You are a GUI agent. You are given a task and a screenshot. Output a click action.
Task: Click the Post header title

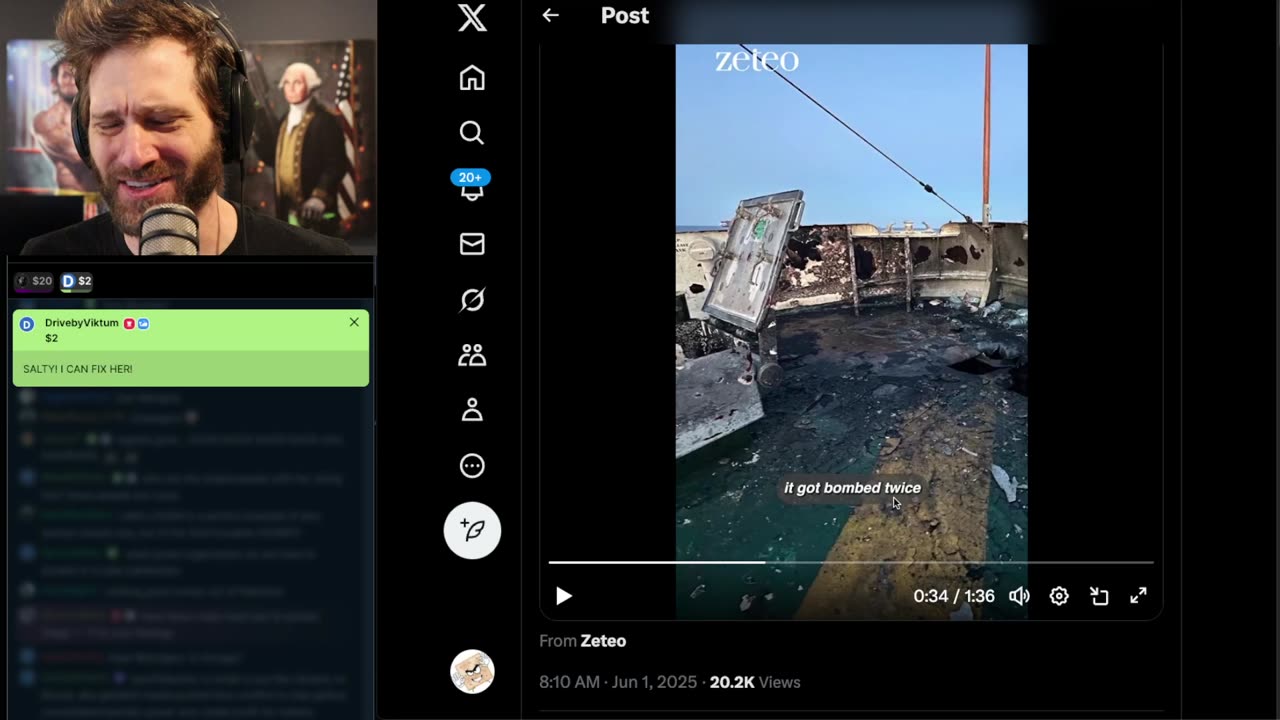625,15
